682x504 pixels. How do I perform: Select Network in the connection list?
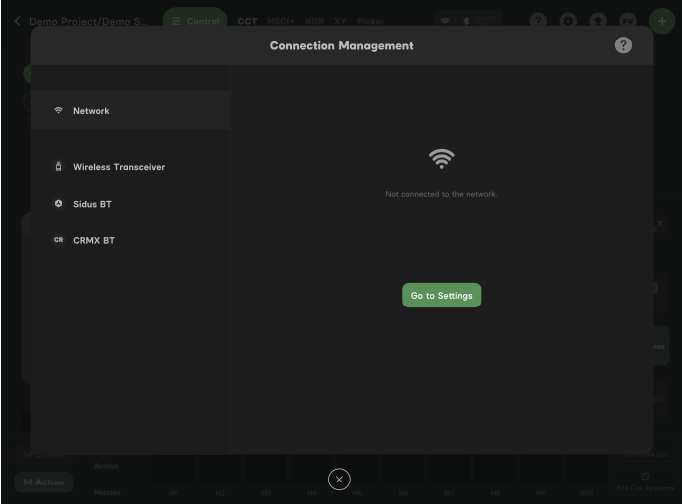[130, 110]
